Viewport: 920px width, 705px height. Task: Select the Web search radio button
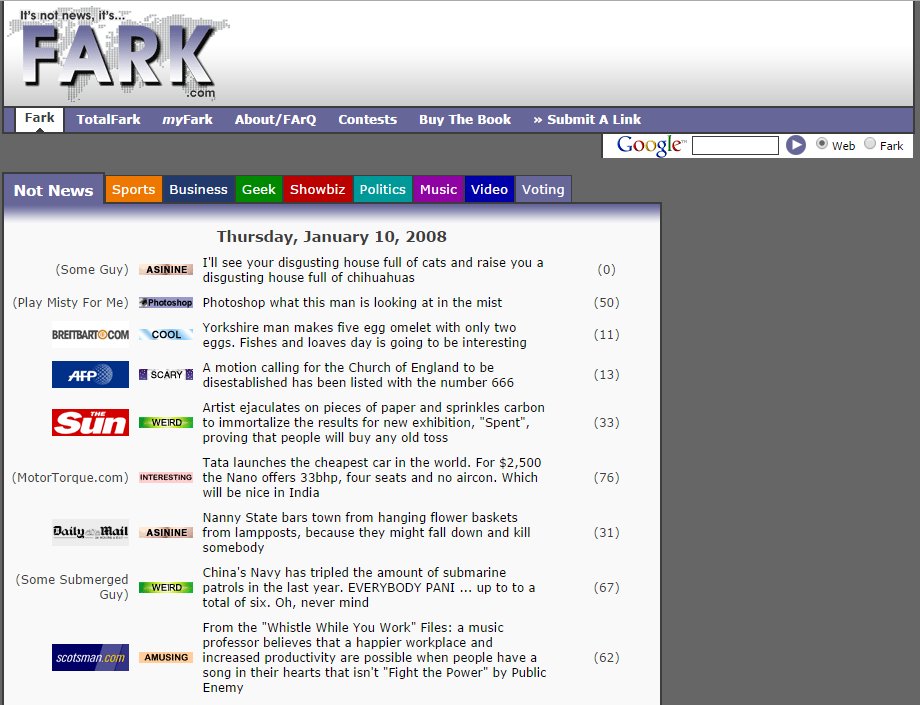coord(820,145)
